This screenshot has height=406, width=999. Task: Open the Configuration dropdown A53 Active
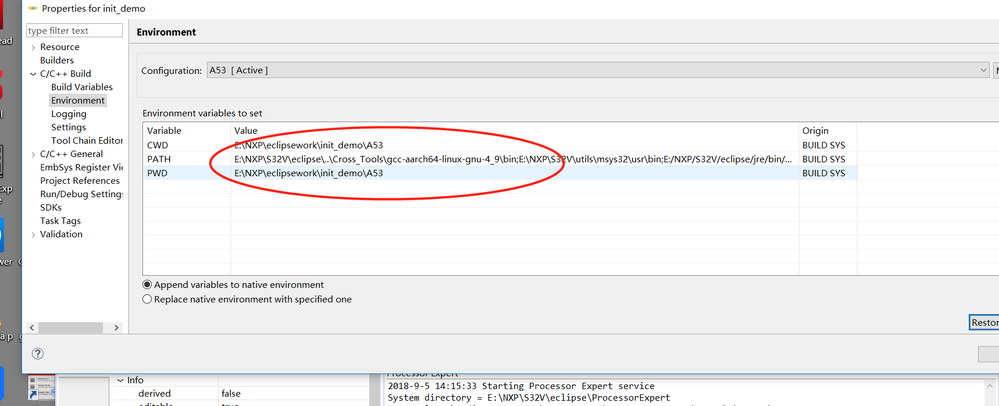599,70
